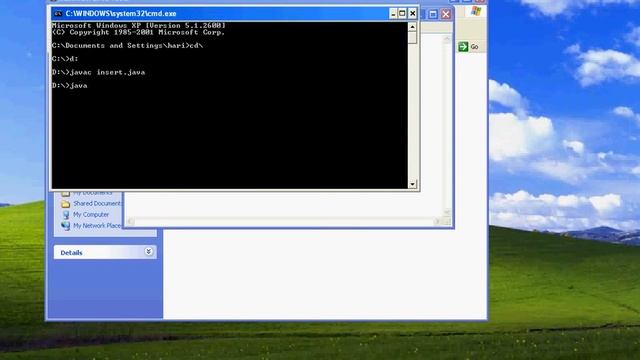This screenshot has height=360, width=640.
Task: Click the 'javac insert.java' command line
Action: [98, 72]
